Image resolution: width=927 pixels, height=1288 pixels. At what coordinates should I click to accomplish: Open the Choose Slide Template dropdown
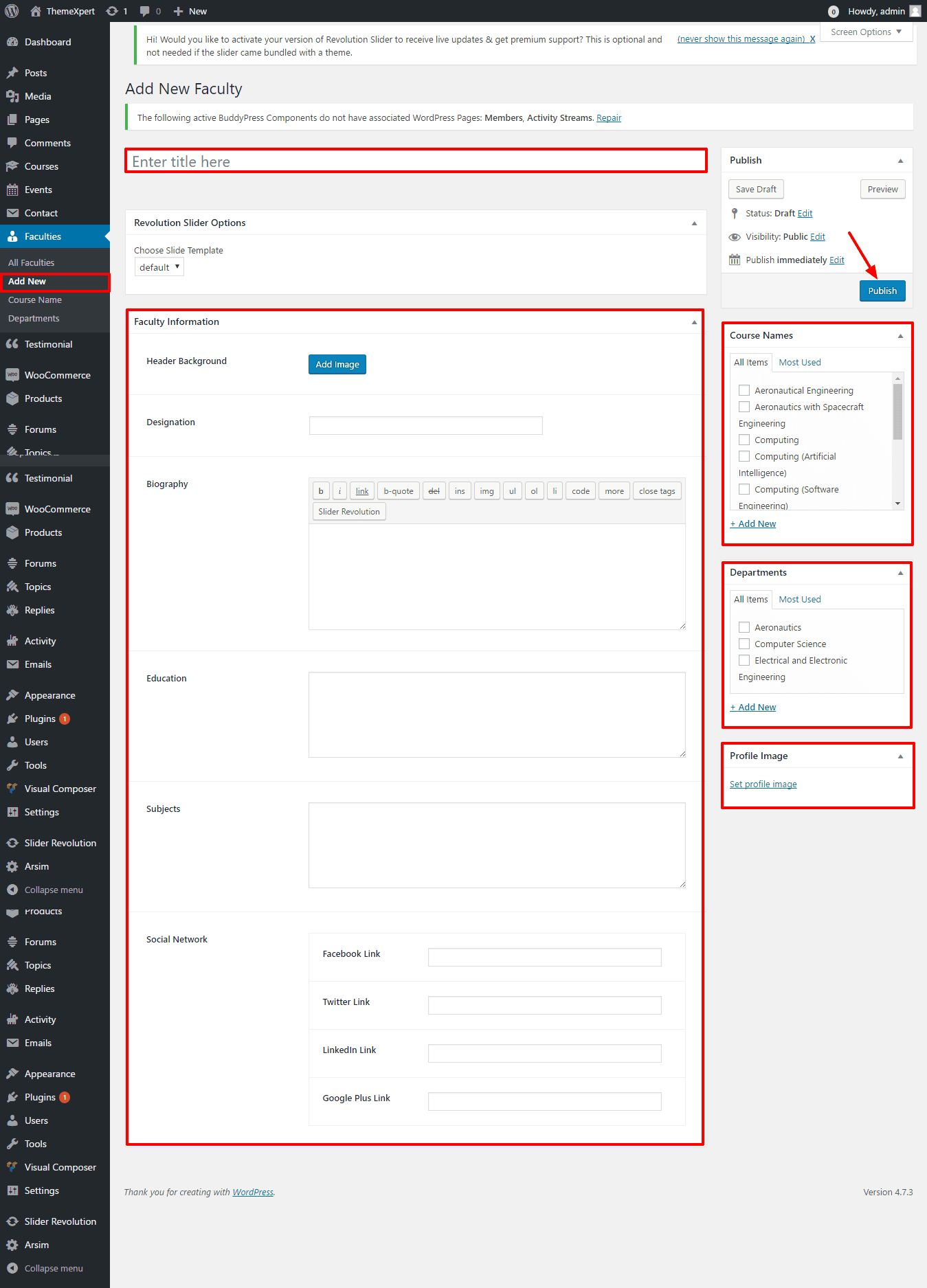[159, 267]
